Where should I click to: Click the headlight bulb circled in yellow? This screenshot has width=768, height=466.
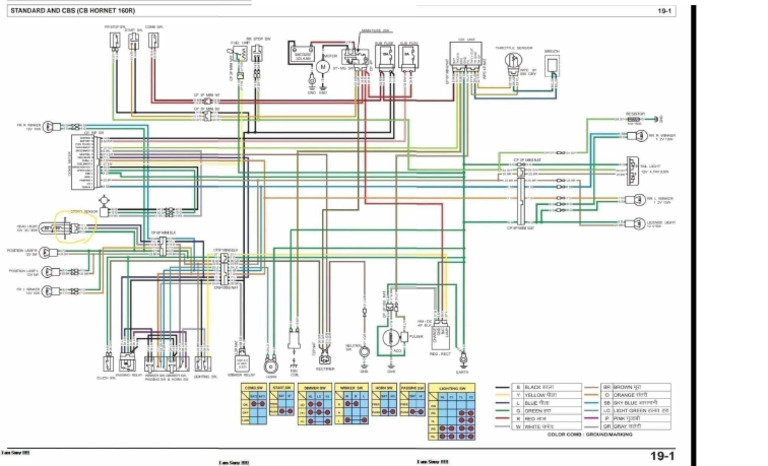pos(55,228)
